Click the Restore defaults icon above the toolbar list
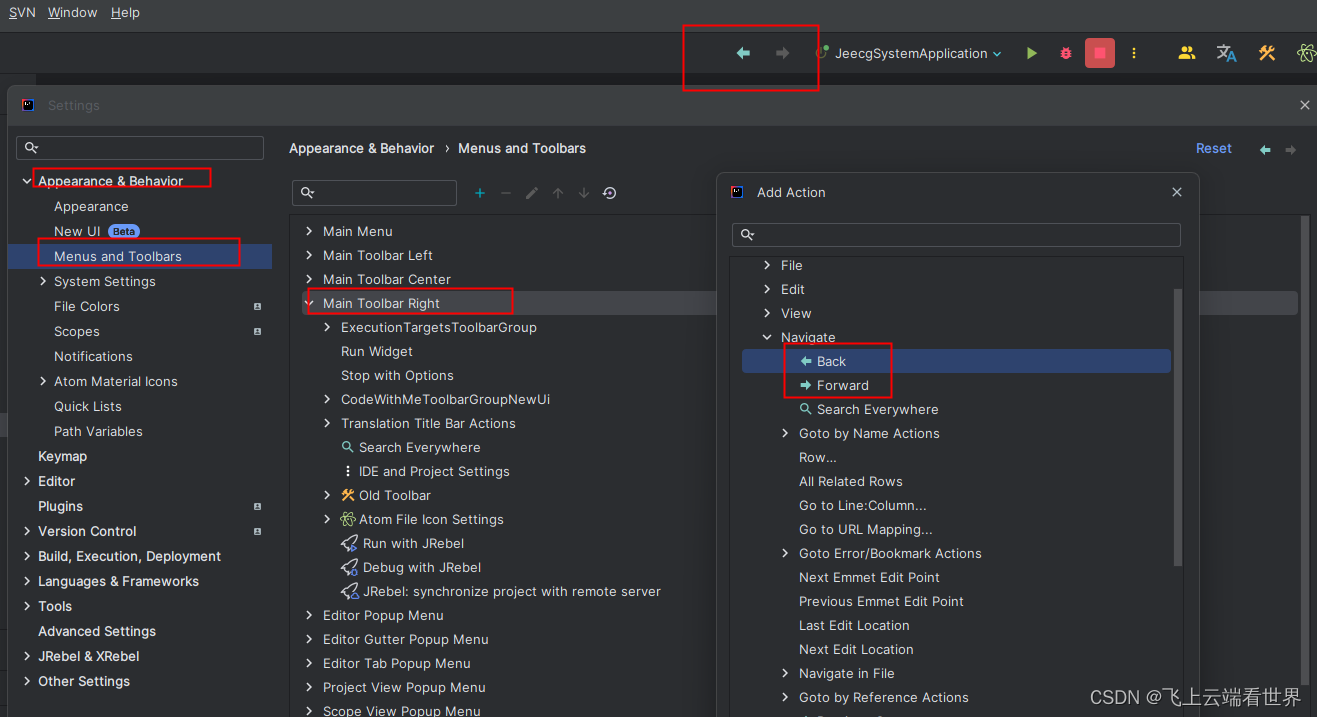 [x=609, y=193]
